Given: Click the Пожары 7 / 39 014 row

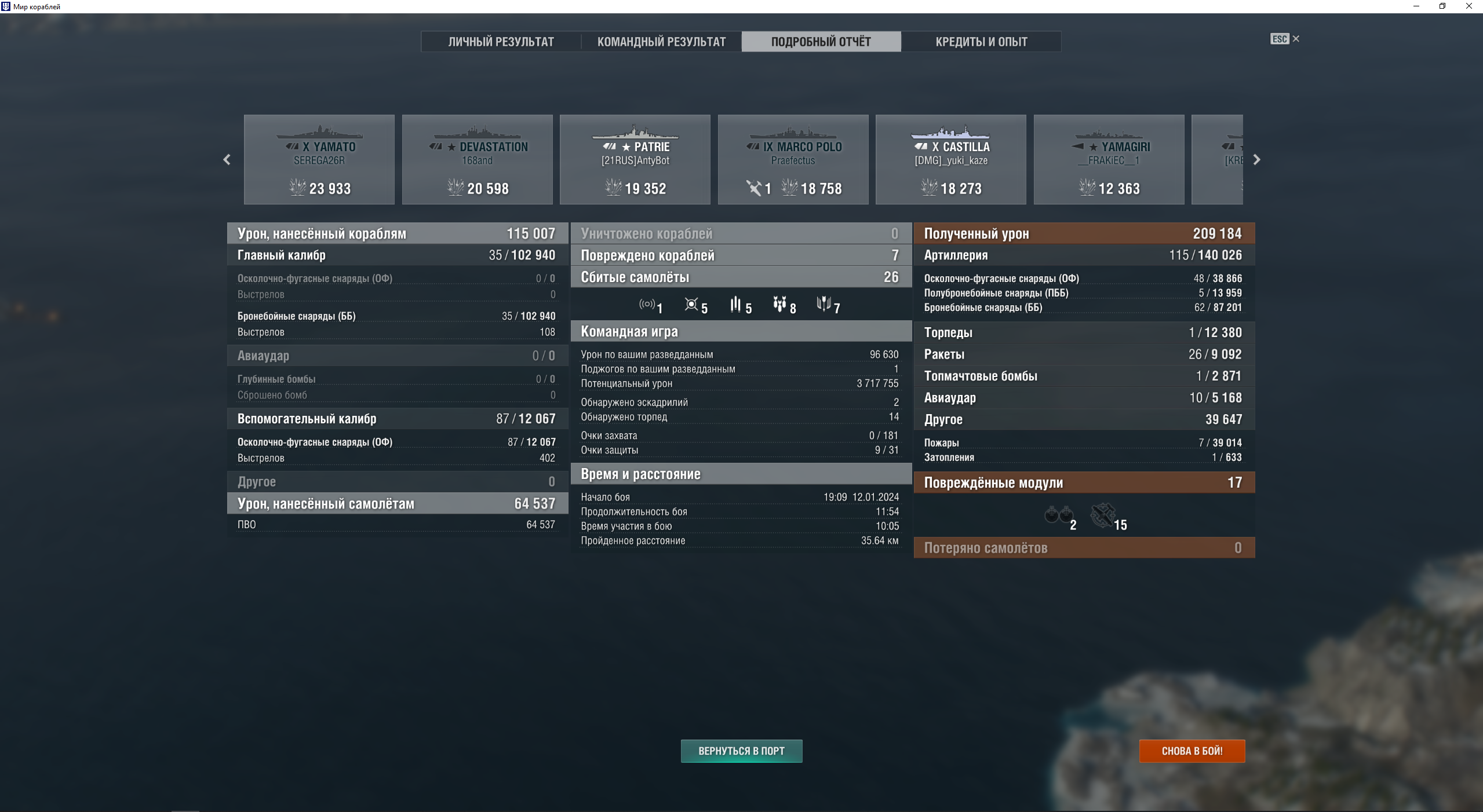Looking at the screenshot, I should point(1084,443).
